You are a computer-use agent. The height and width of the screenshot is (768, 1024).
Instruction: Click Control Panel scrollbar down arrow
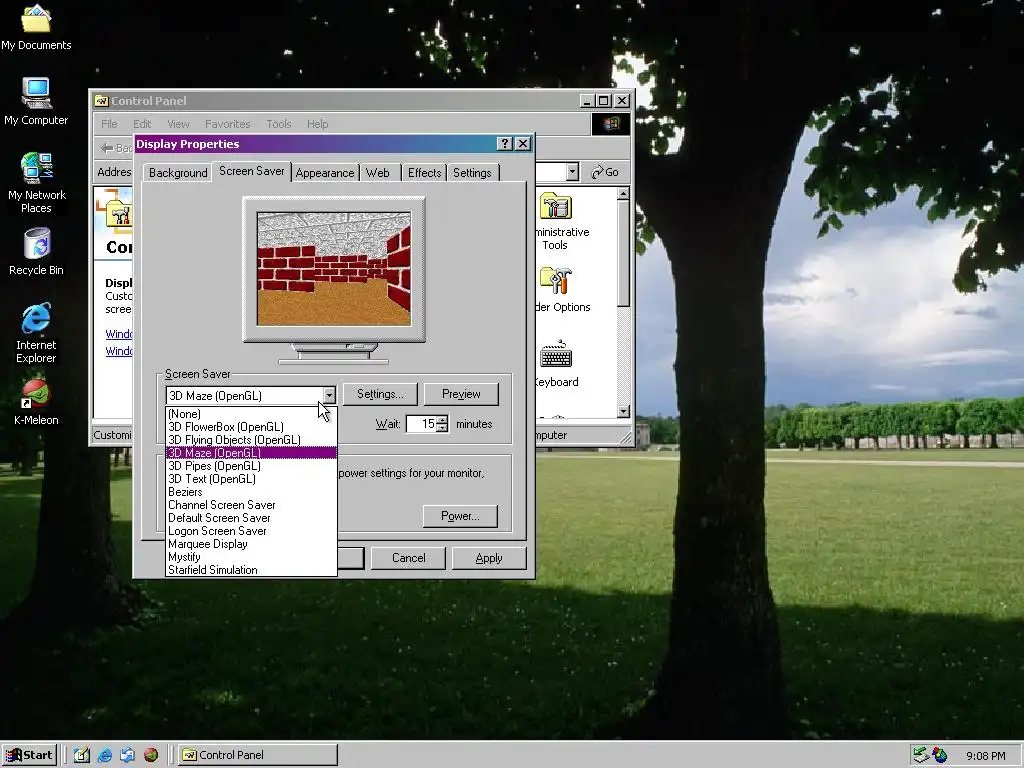pyautogui.click(x=623, y=411)
